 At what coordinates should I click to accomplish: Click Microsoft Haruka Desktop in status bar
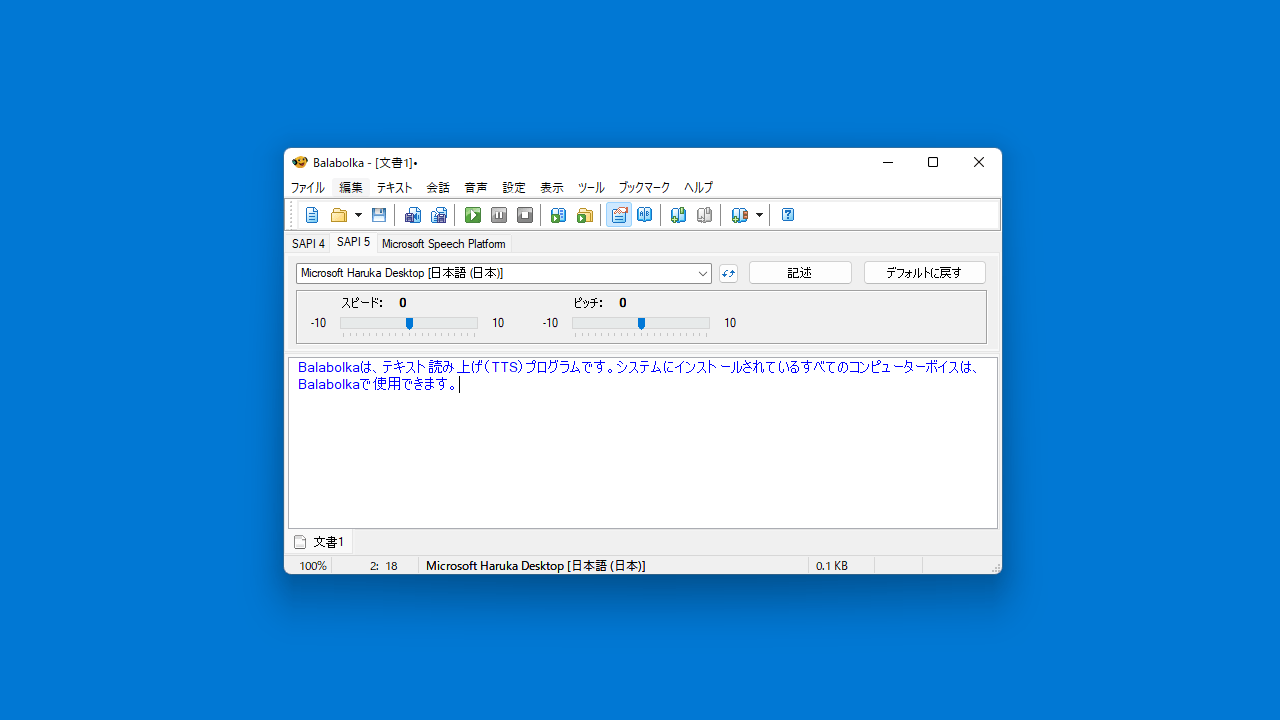[536, 566]
